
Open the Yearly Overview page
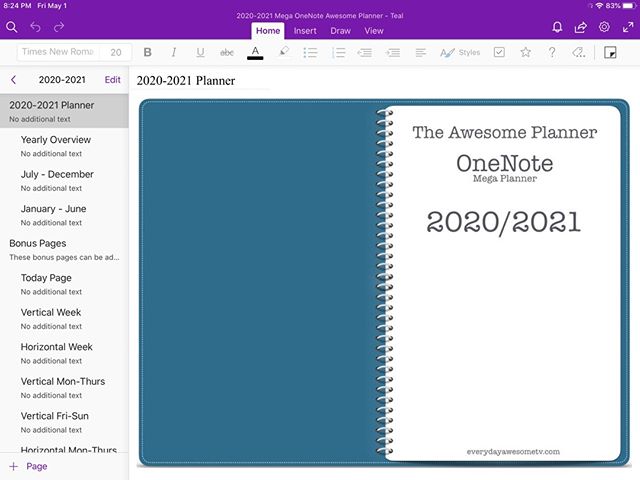(64, 146)
